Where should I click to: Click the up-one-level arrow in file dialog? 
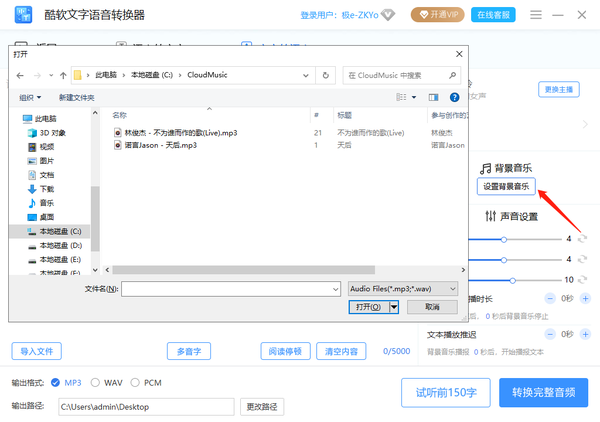click(63, 76)
